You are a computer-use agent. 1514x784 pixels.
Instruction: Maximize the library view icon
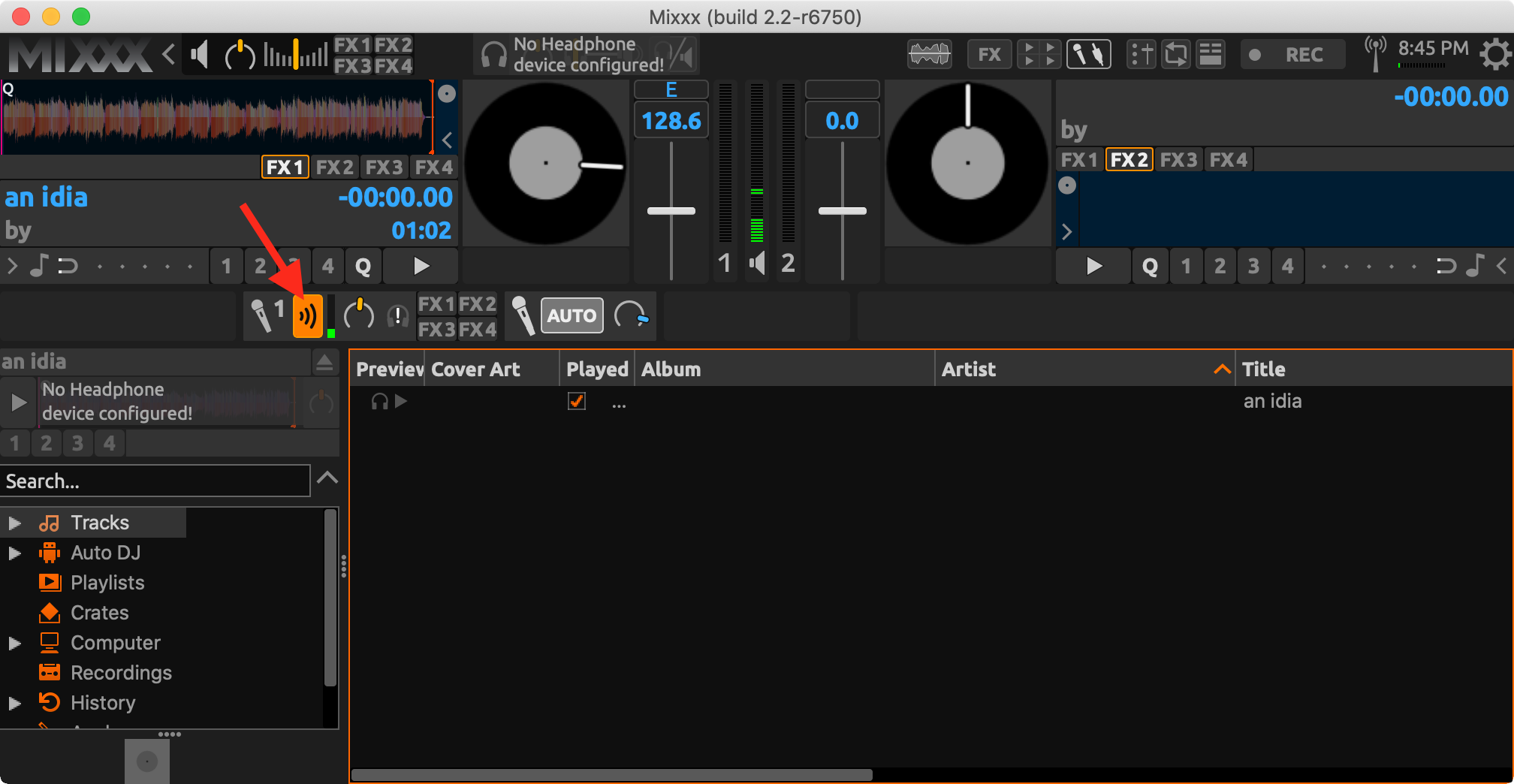(x=1211, y=54)
